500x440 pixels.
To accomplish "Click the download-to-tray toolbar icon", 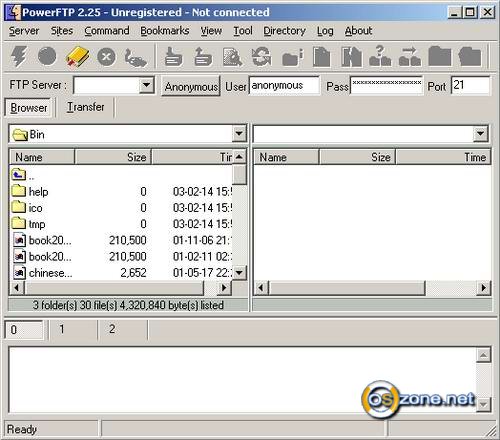I will [x=173, y=57].
